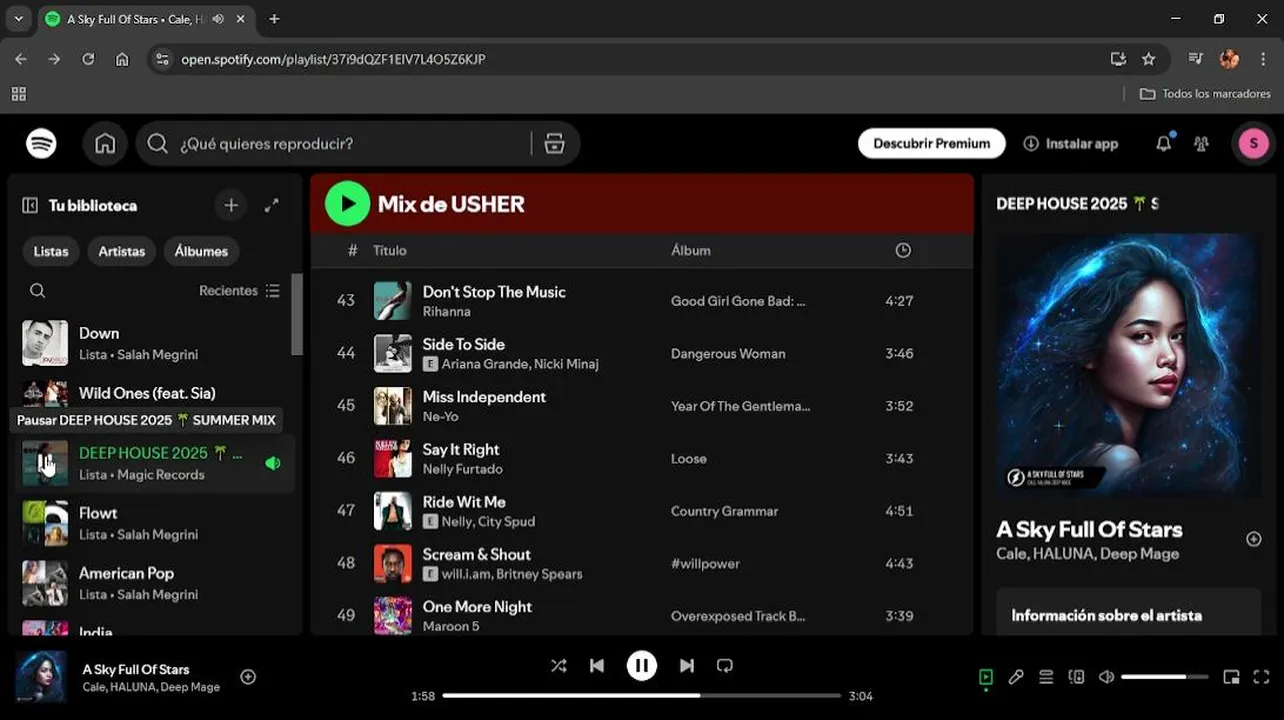Click now-playing bar album thumbnail
Screen dimensions: 1284x720
tap(41, 677)
